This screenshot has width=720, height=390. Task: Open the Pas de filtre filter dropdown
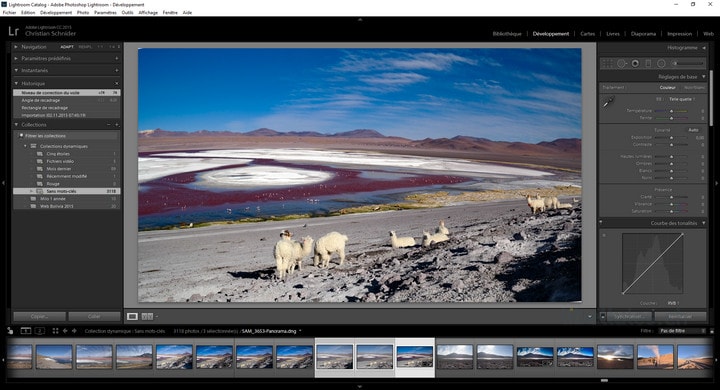682,331
